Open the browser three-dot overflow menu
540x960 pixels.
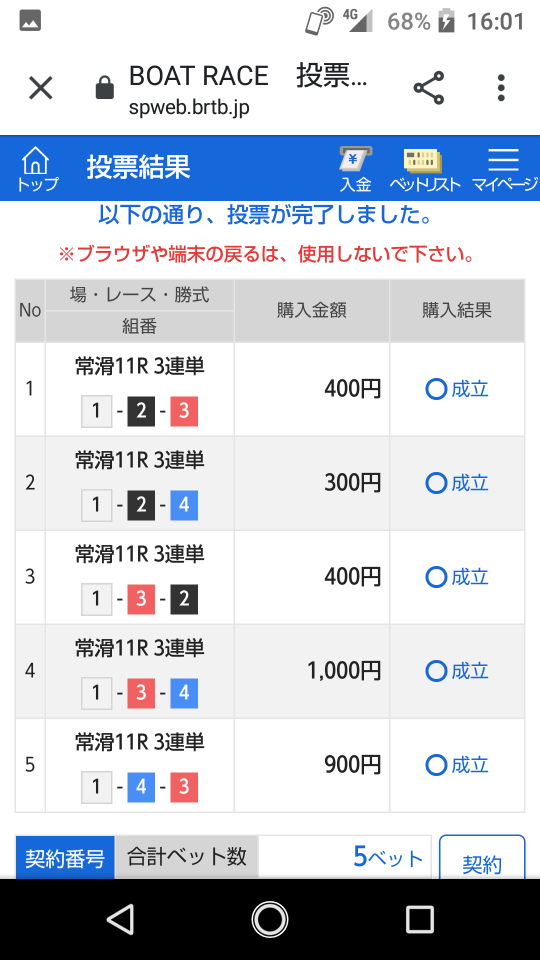point(501,88)
